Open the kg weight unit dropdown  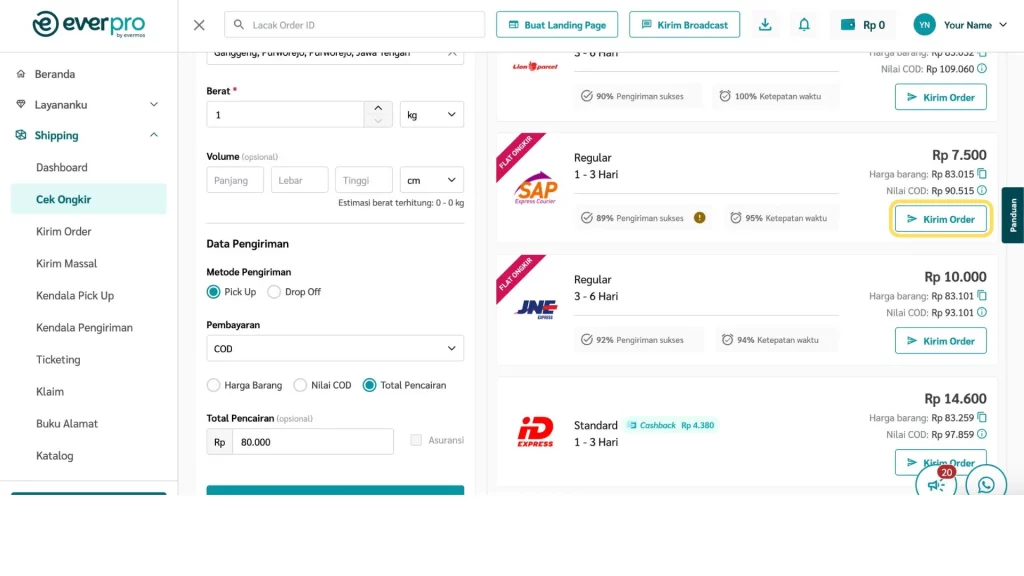[432, 115]
